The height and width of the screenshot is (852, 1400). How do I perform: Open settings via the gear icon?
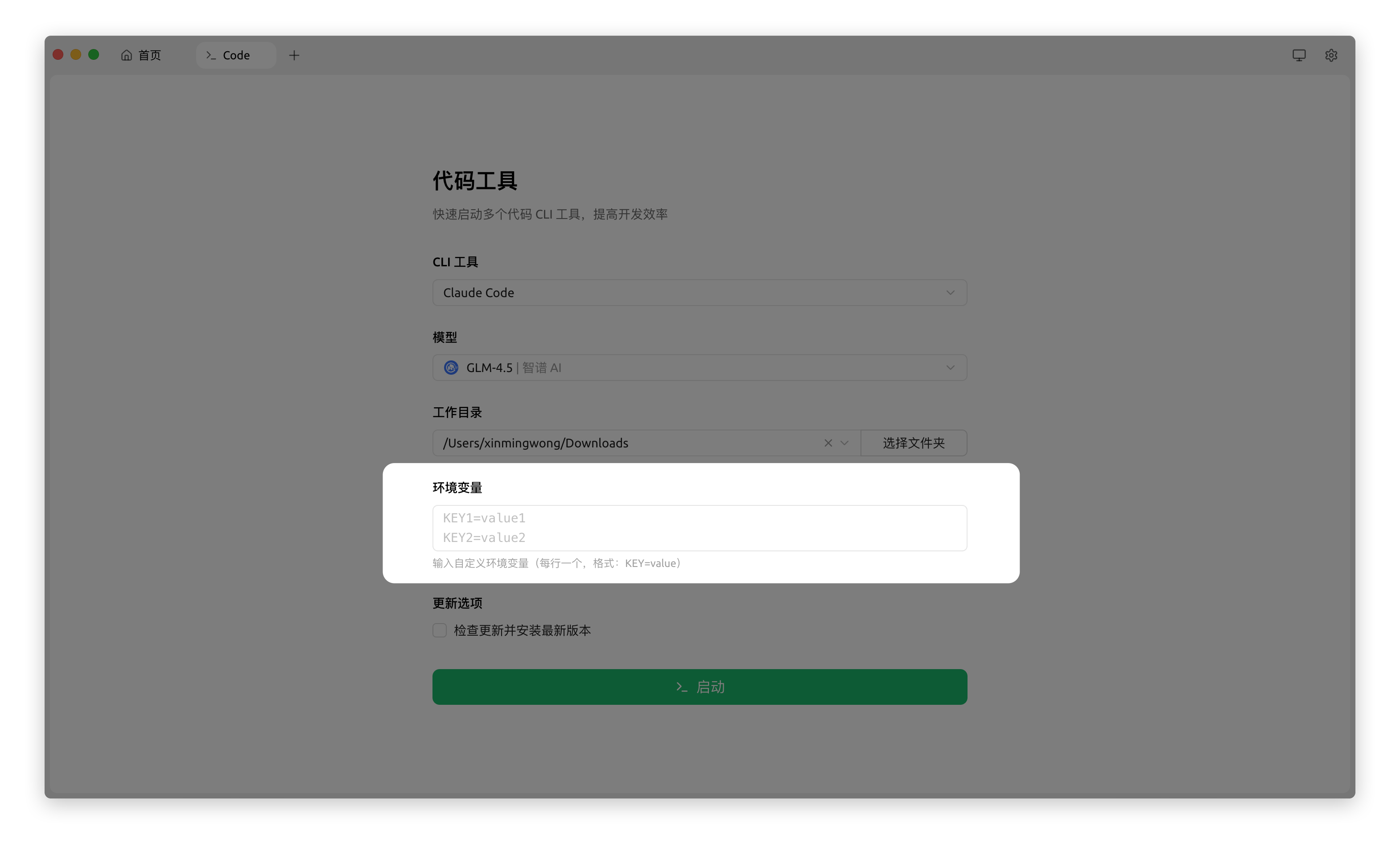pyautogui.click(x=1331, y=55)
